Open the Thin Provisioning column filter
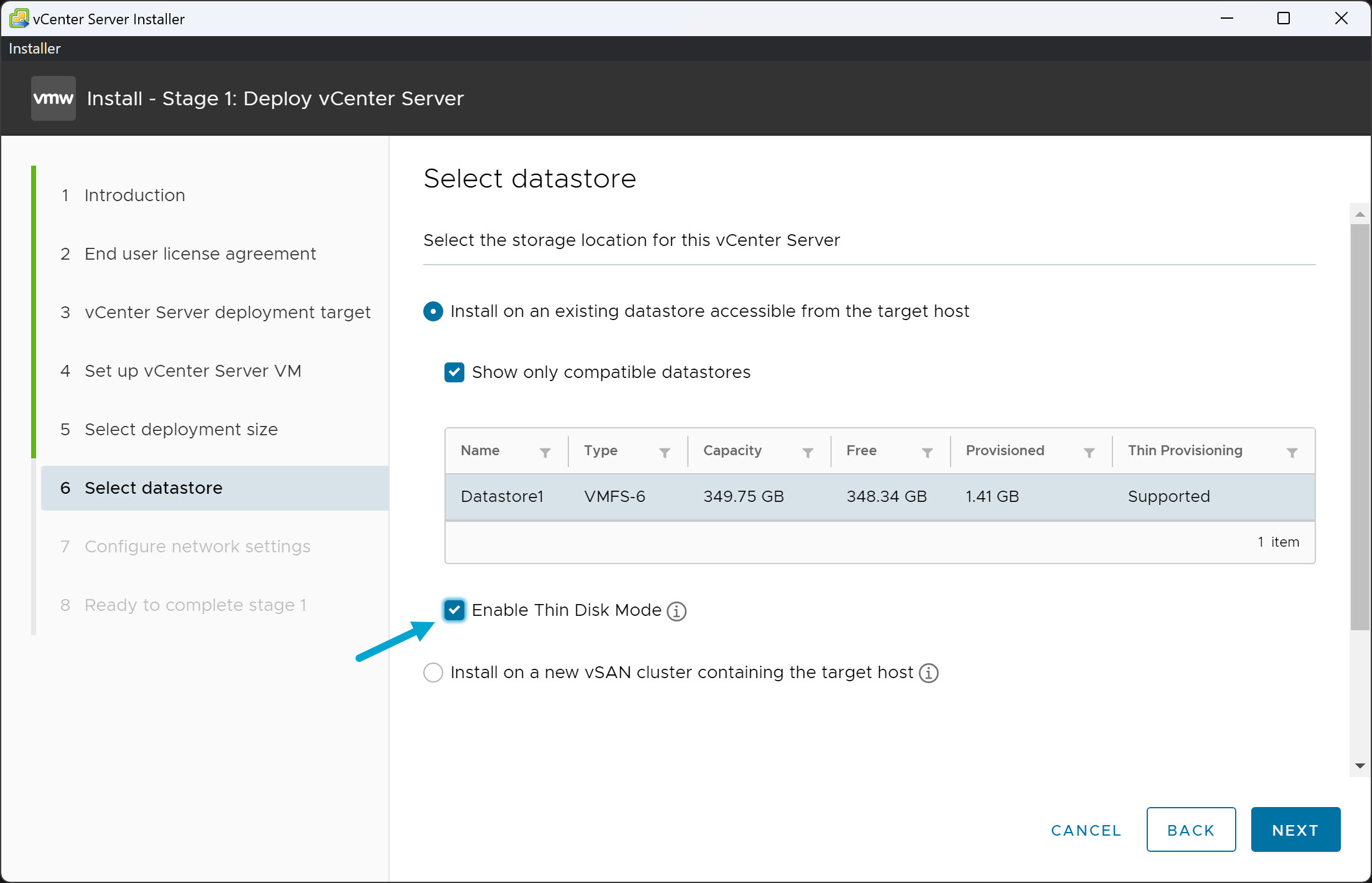This screenshot has width=1372, height=883. (x=1292, y=451)
